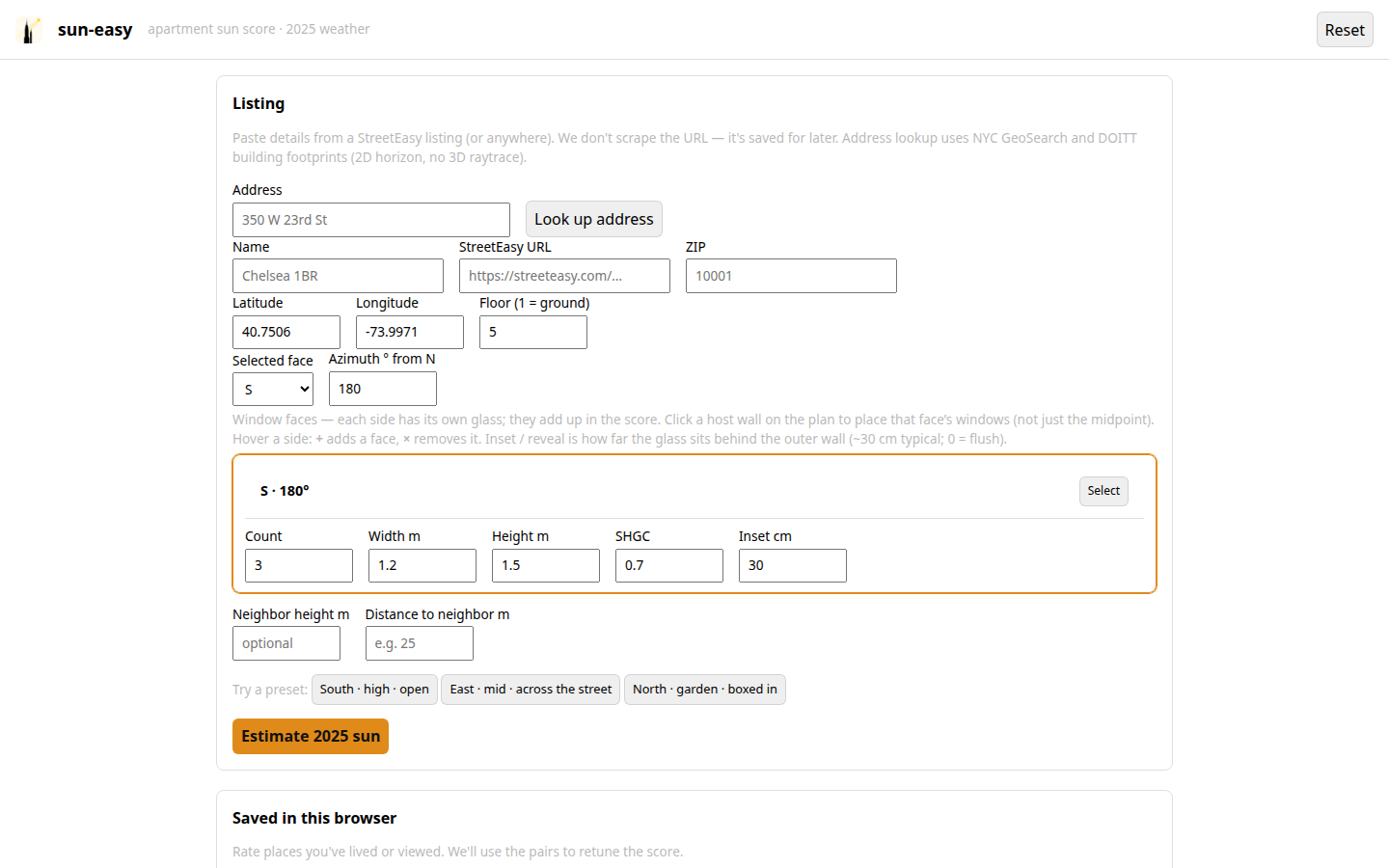Click the ZIP input field

click(x=791, y=276)
